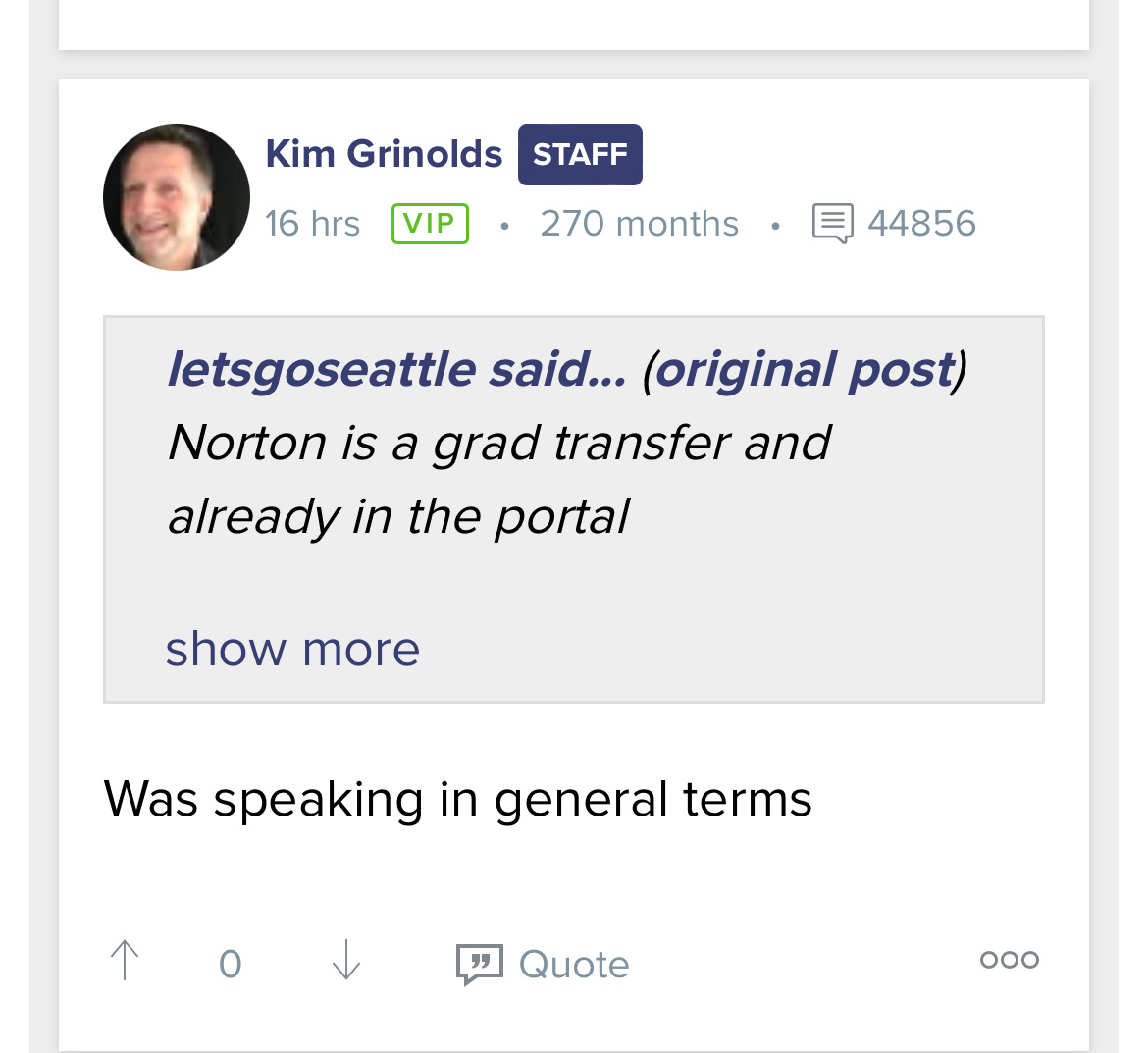Open the three-circle more options menu

[1009, 960]
